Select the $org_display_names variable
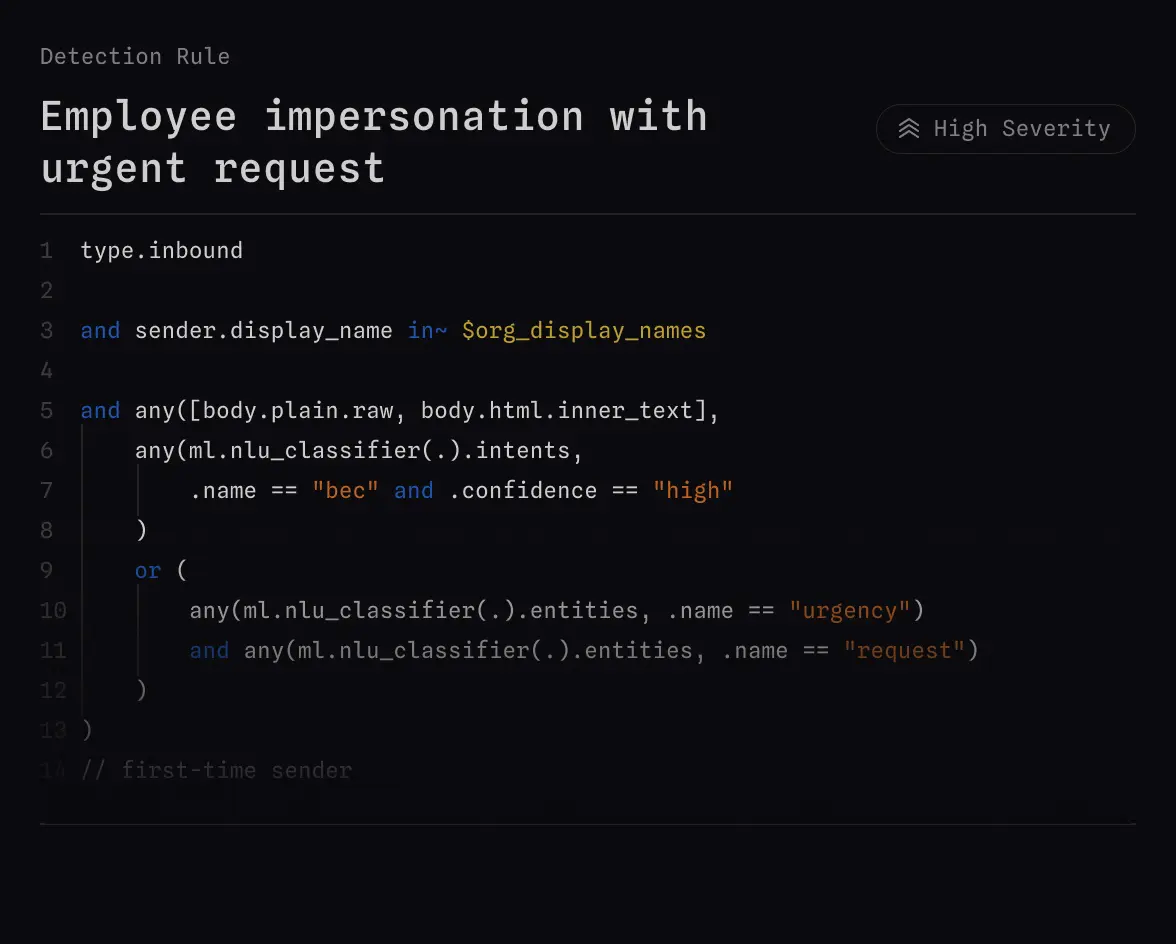Image resolution: width=1176 pixels, height=944 pixels. pos(584,330)
